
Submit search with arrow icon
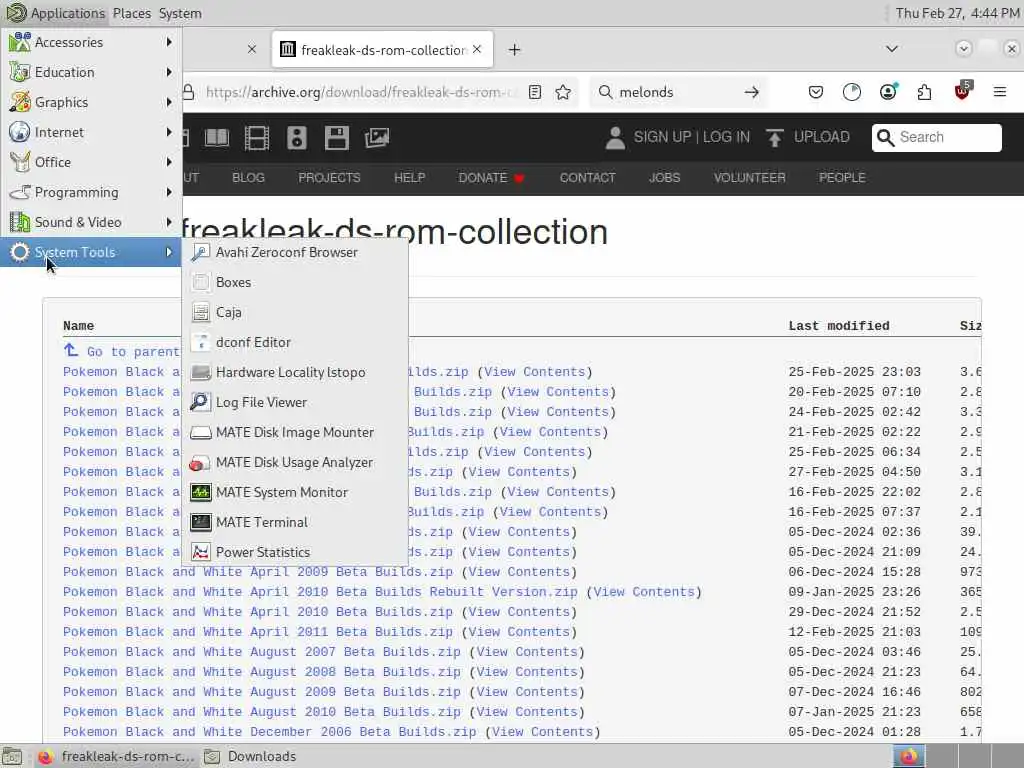point(752,92)
